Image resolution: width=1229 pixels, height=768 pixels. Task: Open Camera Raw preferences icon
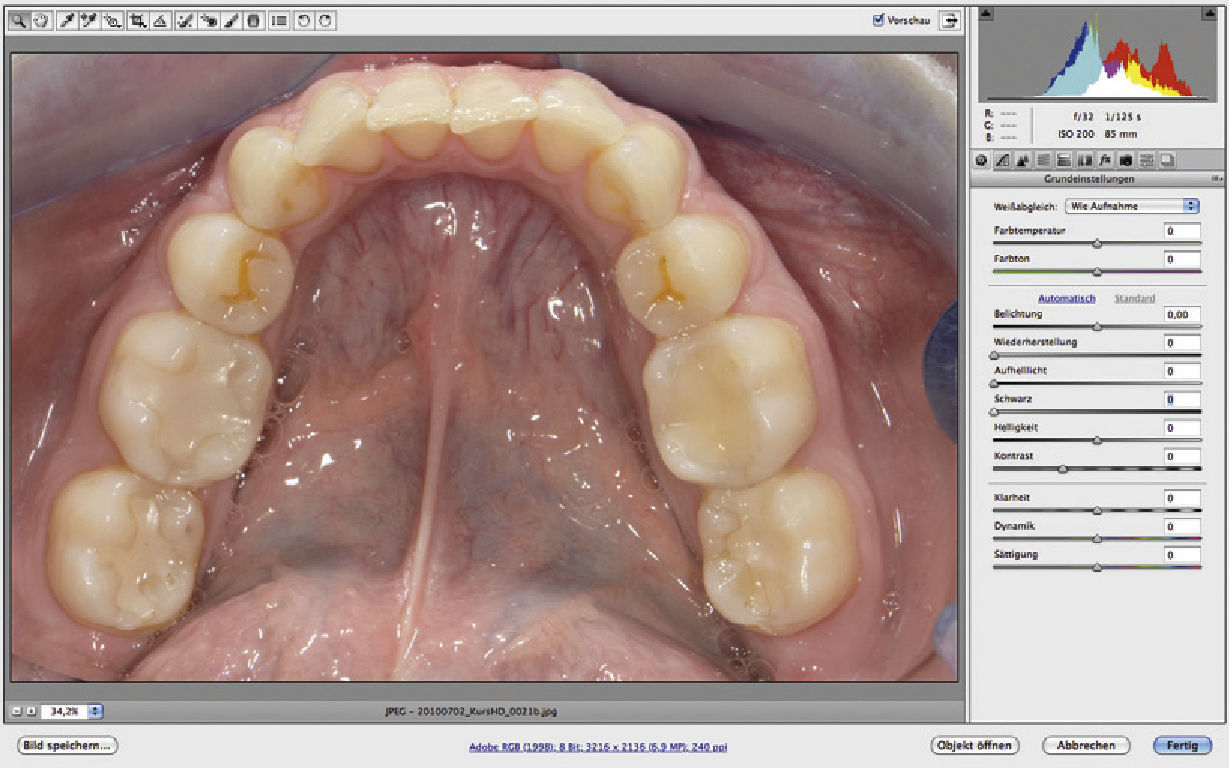(279, 20)
